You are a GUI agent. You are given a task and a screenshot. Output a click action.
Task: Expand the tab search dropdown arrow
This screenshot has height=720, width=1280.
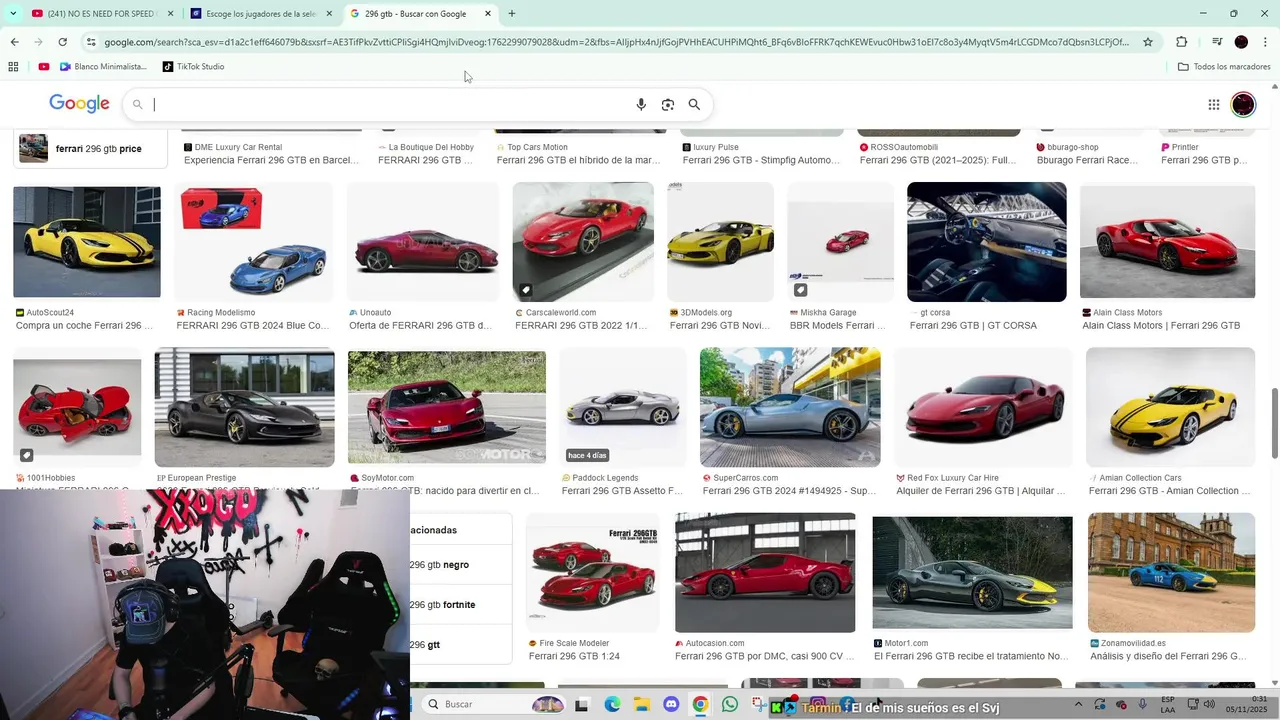(x=13, y=14)
